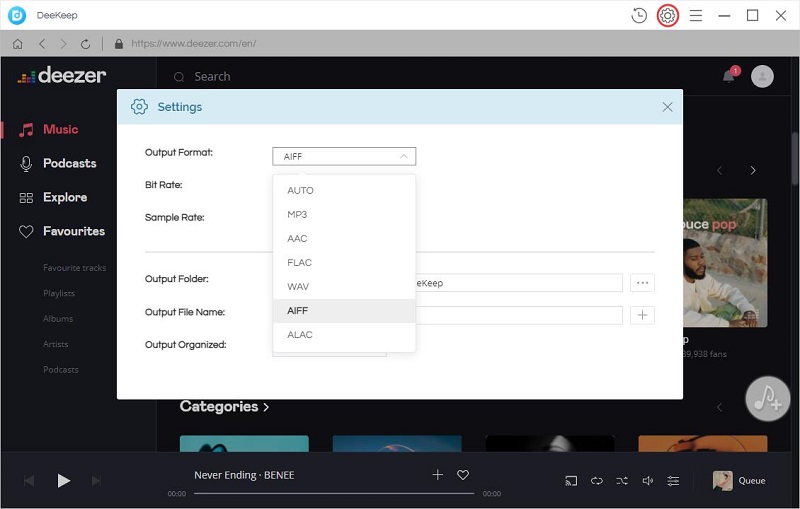800x509 pixels.
Task: Open the user profile avatar
Action: (762, 77)
